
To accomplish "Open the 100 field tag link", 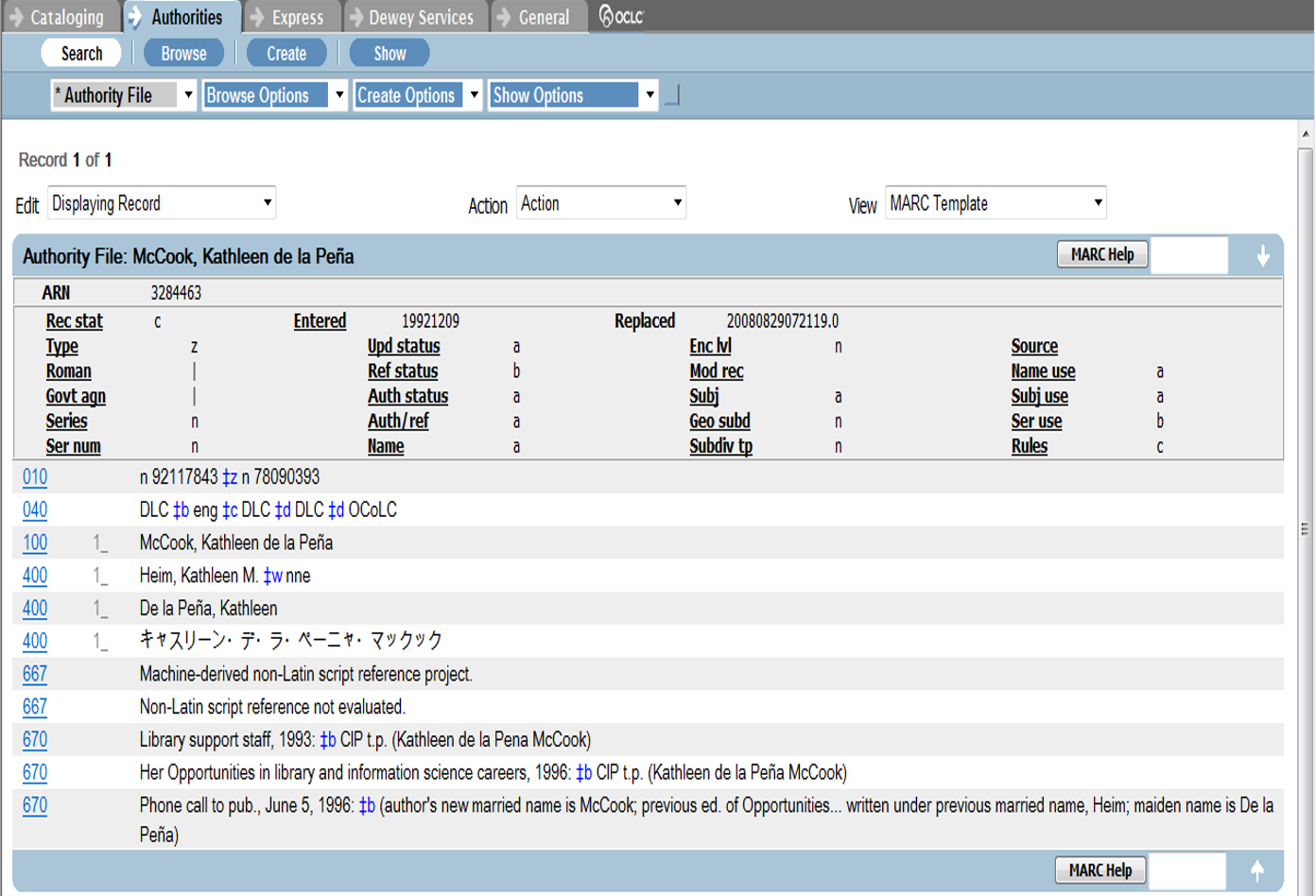I will click(x=35, y=543).
